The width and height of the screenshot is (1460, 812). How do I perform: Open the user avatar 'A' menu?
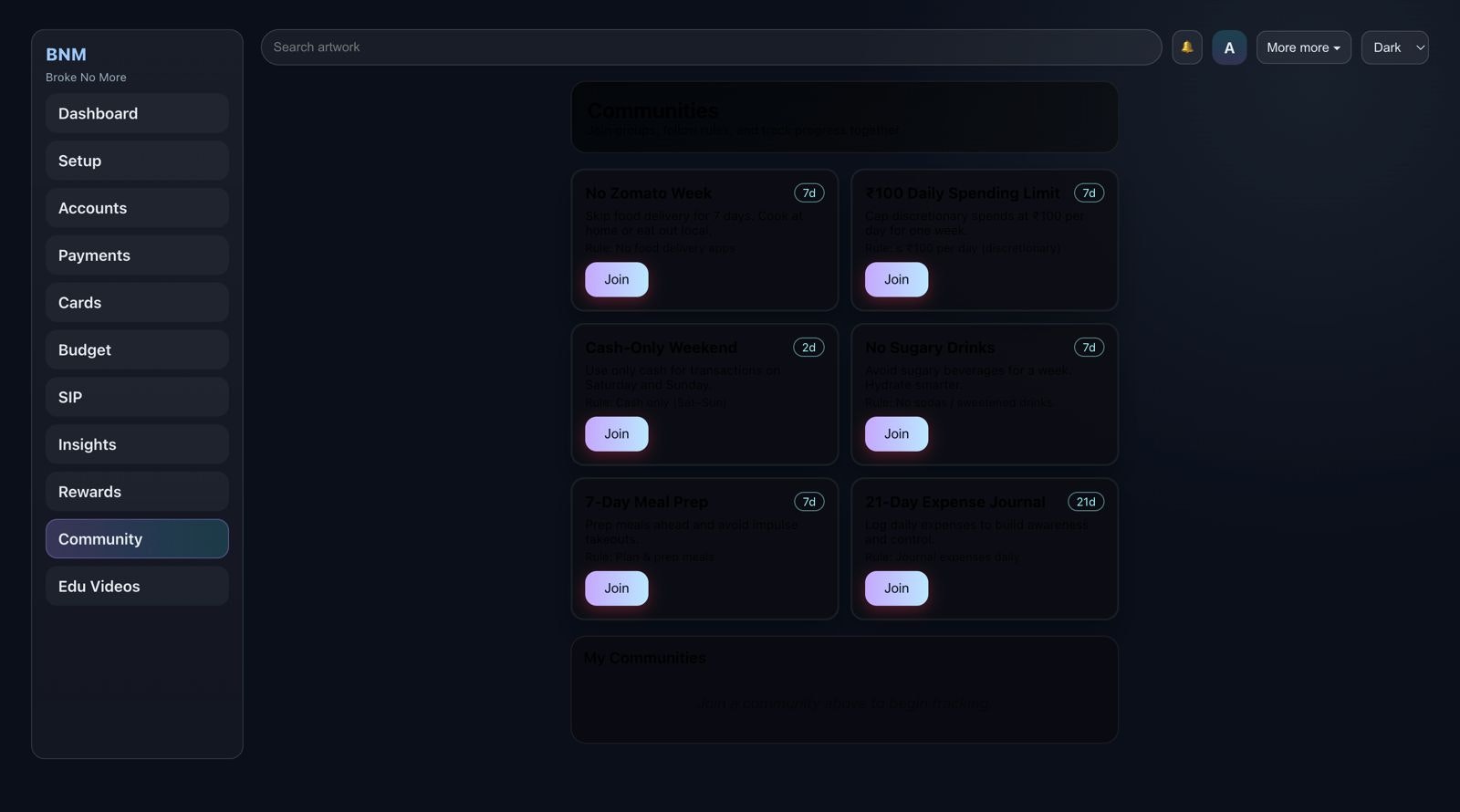1229,47
